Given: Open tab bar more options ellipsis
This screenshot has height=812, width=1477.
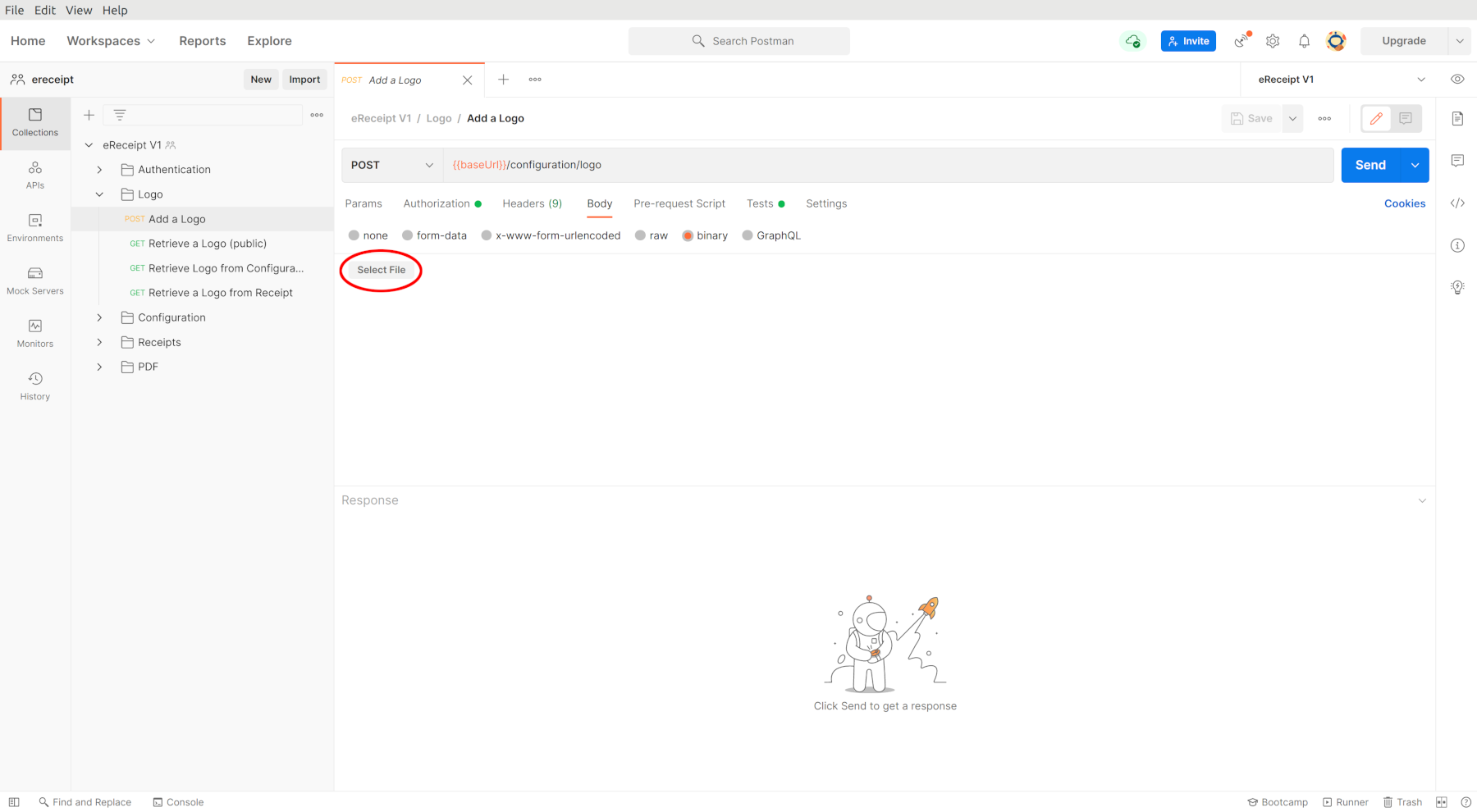Looking at the screenshot, I should point(535,80).
